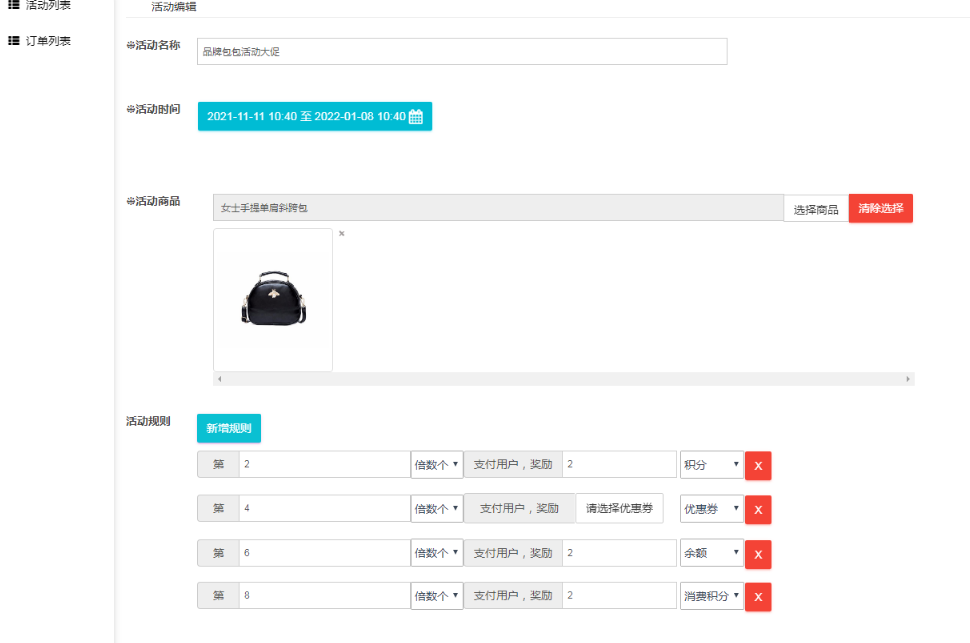
Task: Open the 积分 reward type dropdown
Action: [x=711, y=465]
